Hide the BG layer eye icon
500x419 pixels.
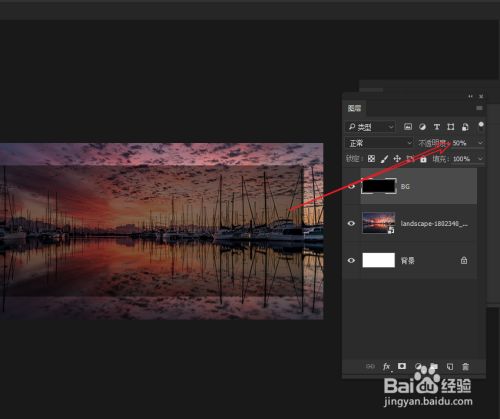point(351,186)
